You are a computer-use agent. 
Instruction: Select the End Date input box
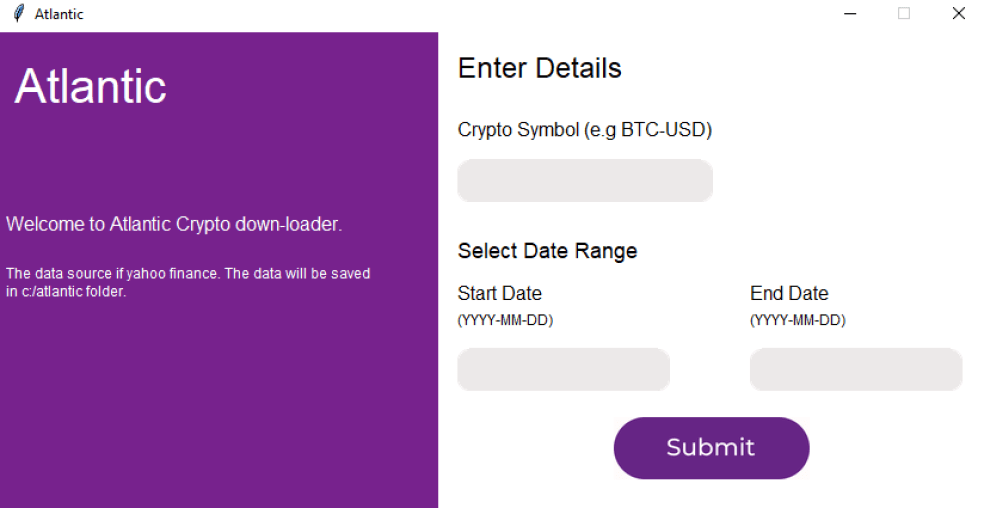click(856, 369)
